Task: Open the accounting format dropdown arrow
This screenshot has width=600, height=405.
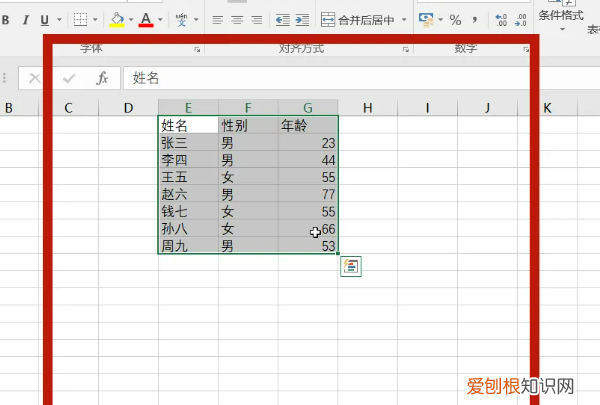Action: (440, 20)
